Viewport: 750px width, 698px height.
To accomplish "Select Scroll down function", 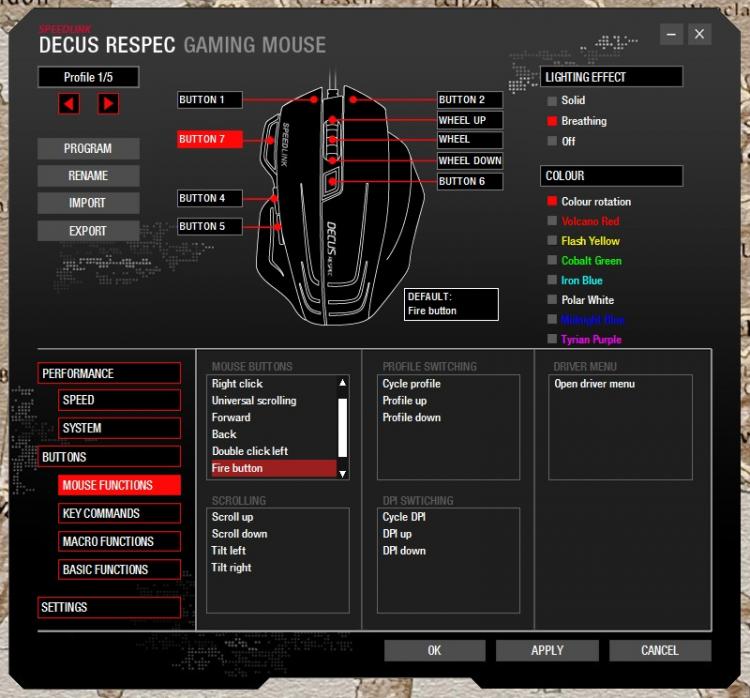I will click(277, 534).
